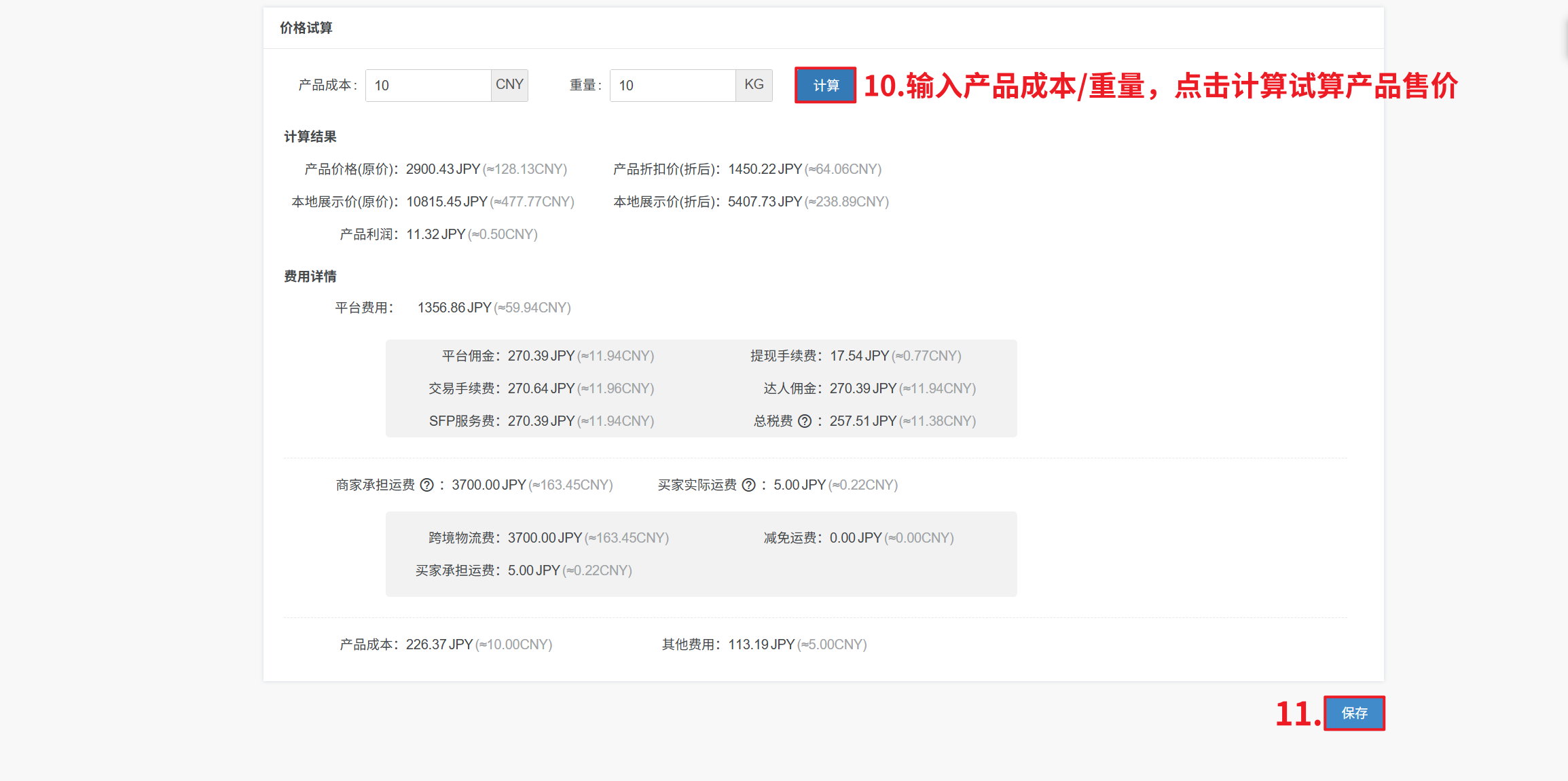Click the 产品折扣价 value 1450.22 JPY
This screenshot has height=781, width=1568.
pyautogui.click(x=765, y=169)
